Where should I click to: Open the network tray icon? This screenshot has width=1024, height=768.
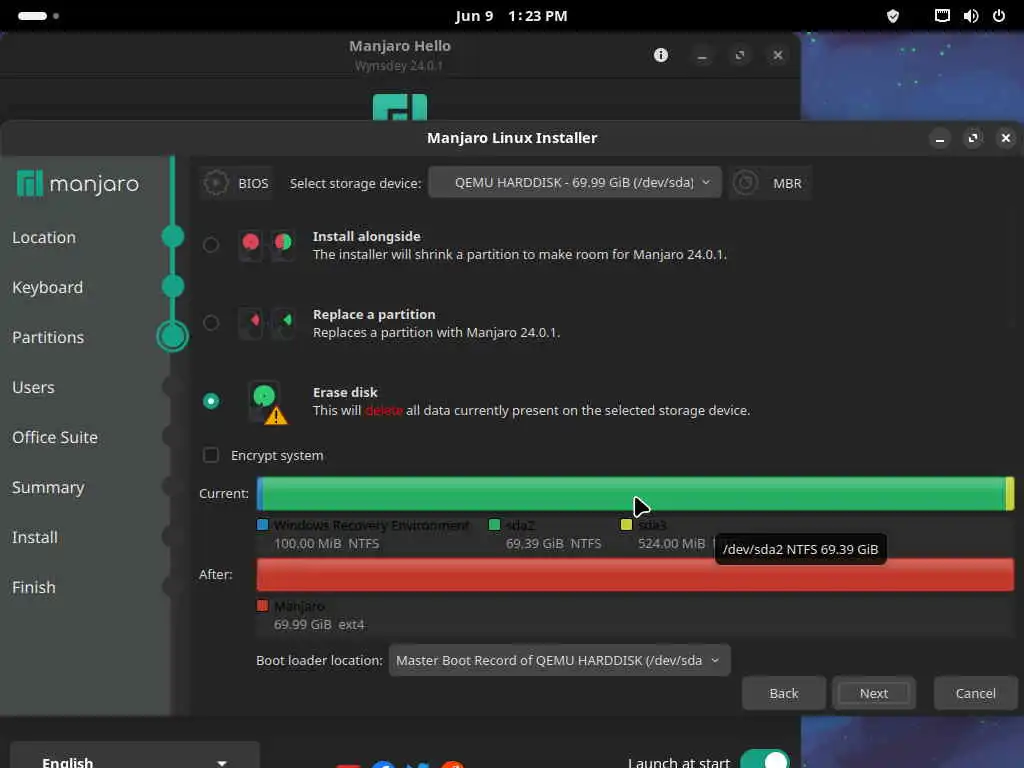tap(942, 16)
